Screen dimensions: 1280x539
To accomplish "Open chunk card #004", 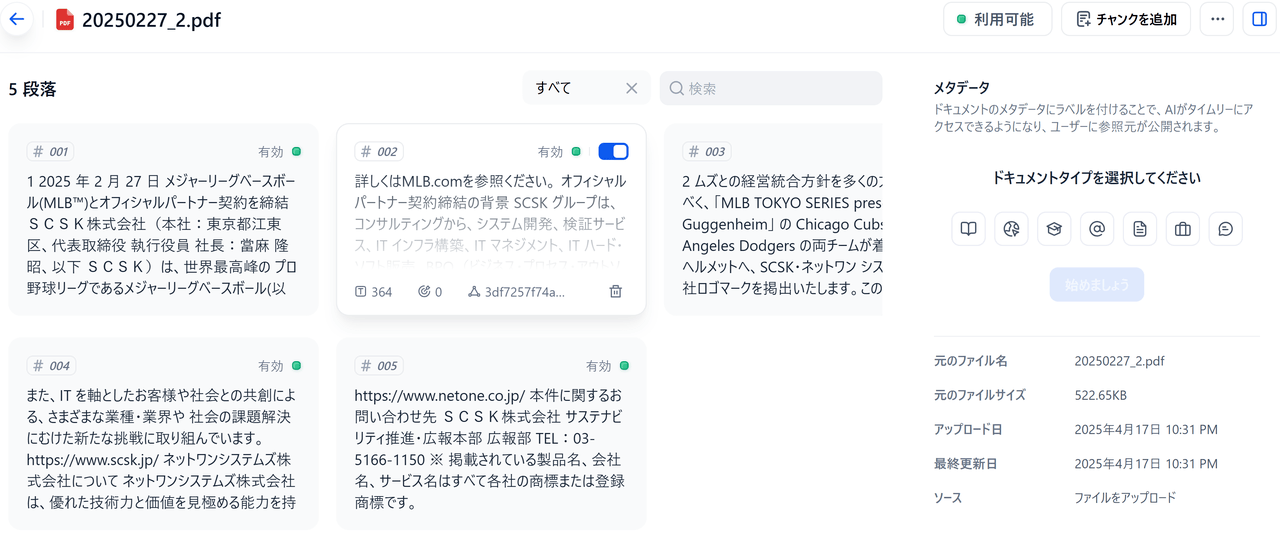I will tap(163, 434).
